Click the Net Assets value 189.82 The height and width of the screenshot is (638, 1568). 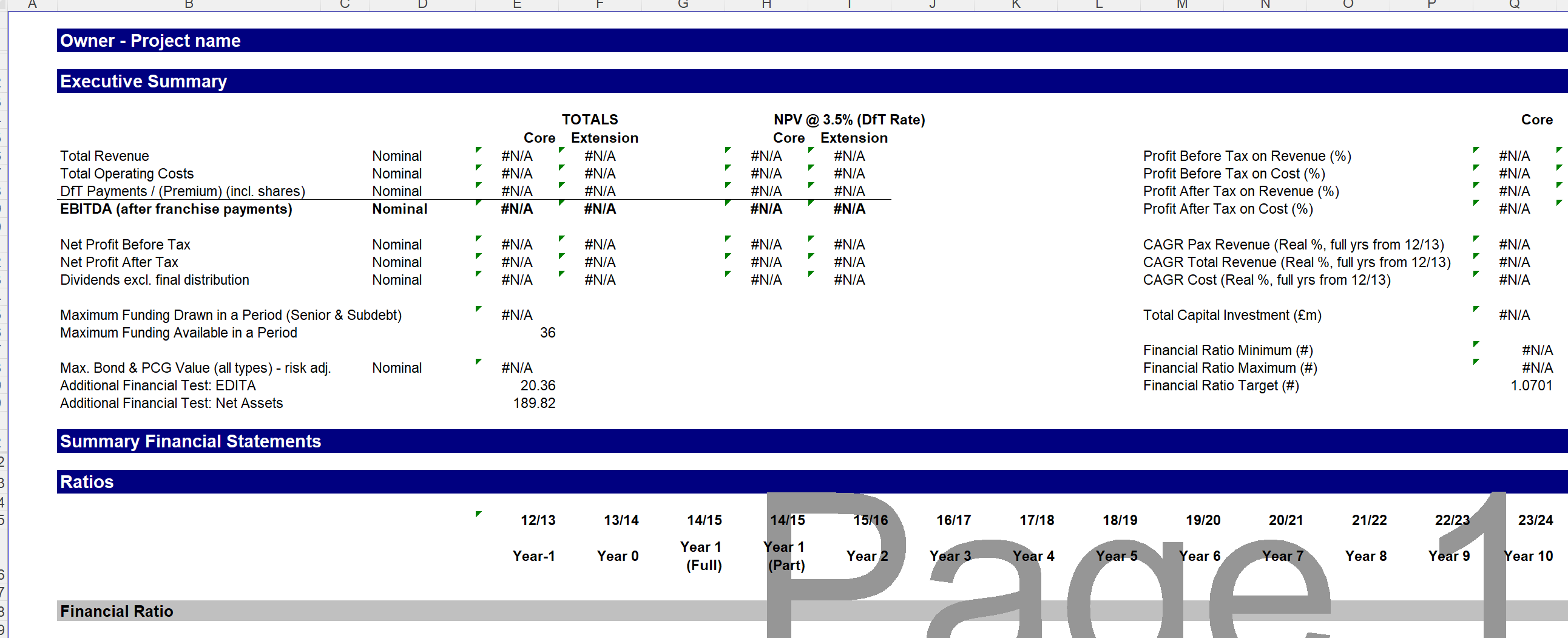pyautogui.click(x=533, y=403)
